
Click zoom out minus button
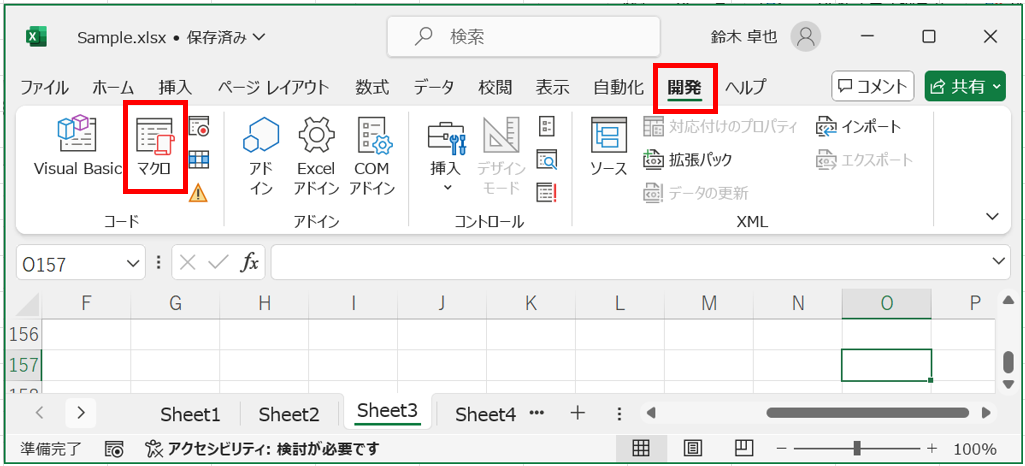tap(781, 449)
